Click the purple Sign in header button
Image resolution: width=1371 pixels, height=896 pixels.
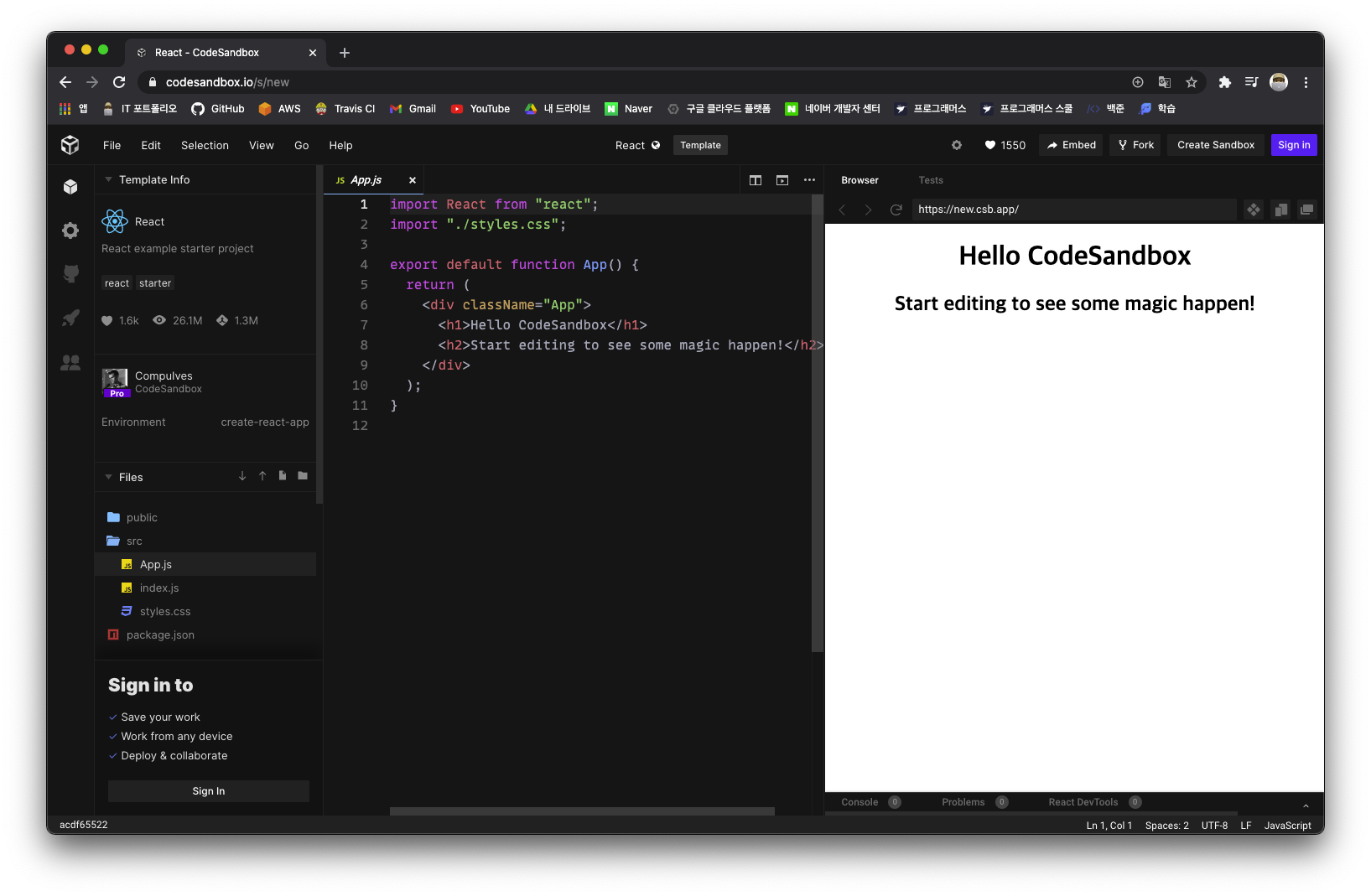click(1294, 145)
